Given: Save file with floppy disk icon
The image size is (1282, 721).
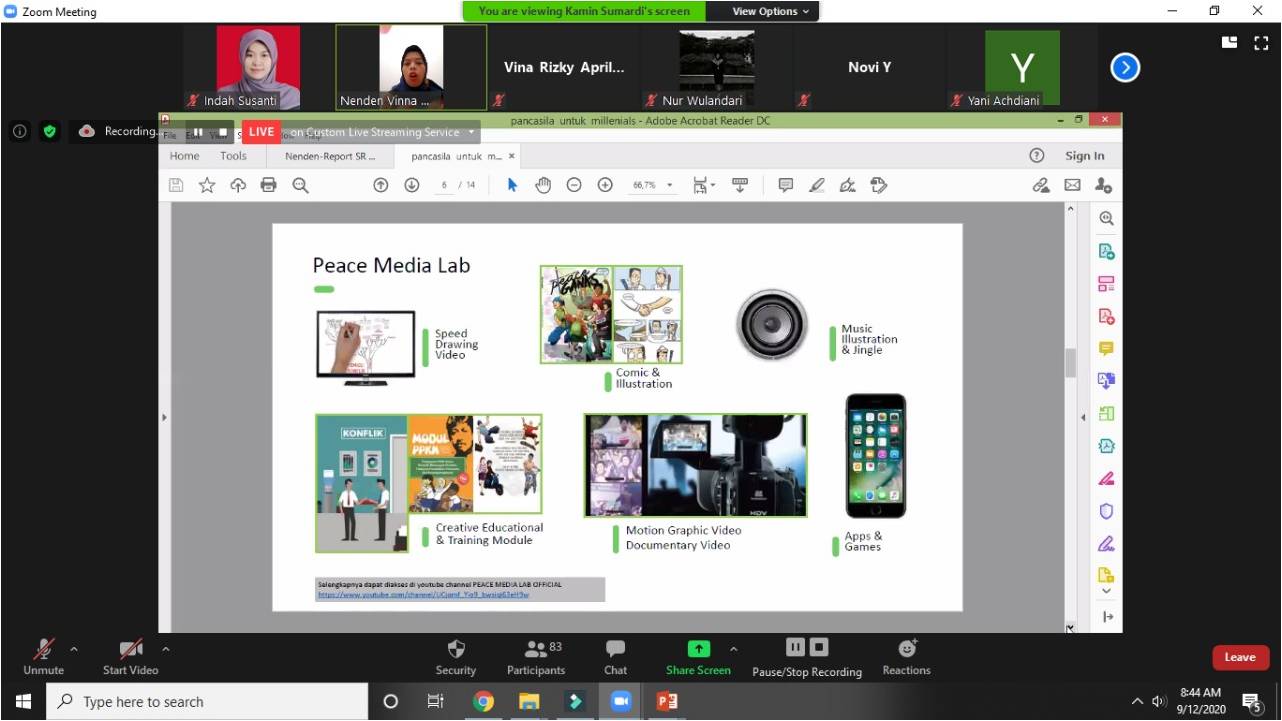Looking at the screenshot, I should click(x=176, y=185).
